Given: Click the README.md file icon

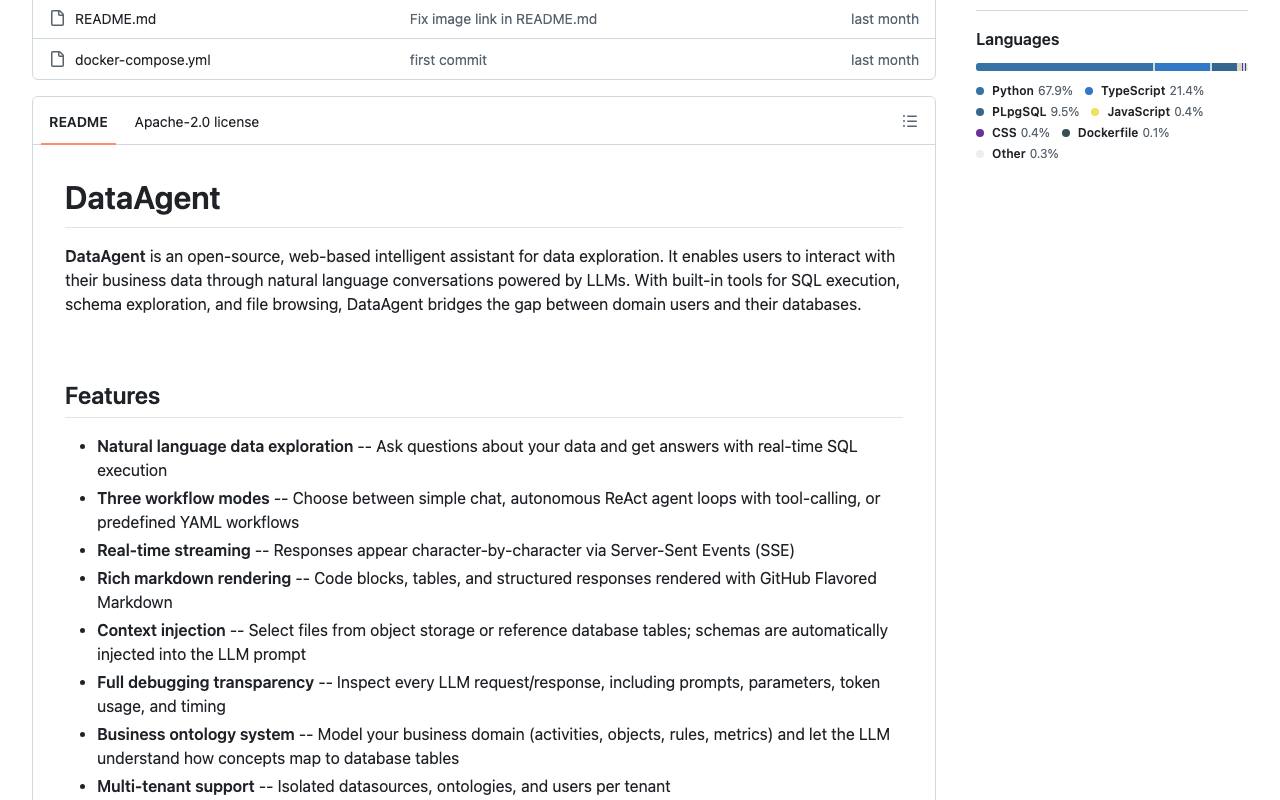Looking at the screenshot, I should [58, 18].
